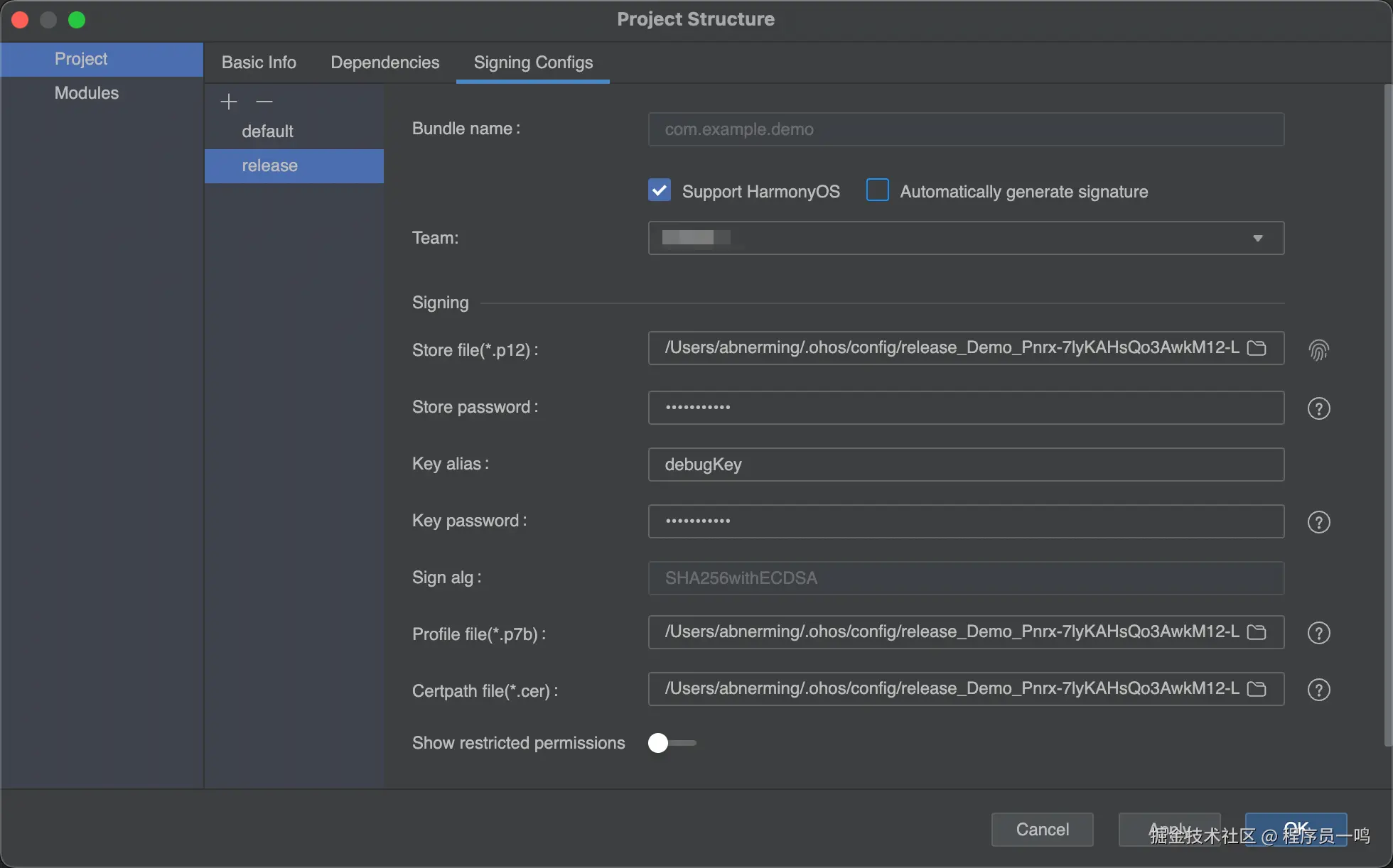Switch to Basic Info tab
The width and height of the screenshot is (1393, 868).
pos(259,63)
